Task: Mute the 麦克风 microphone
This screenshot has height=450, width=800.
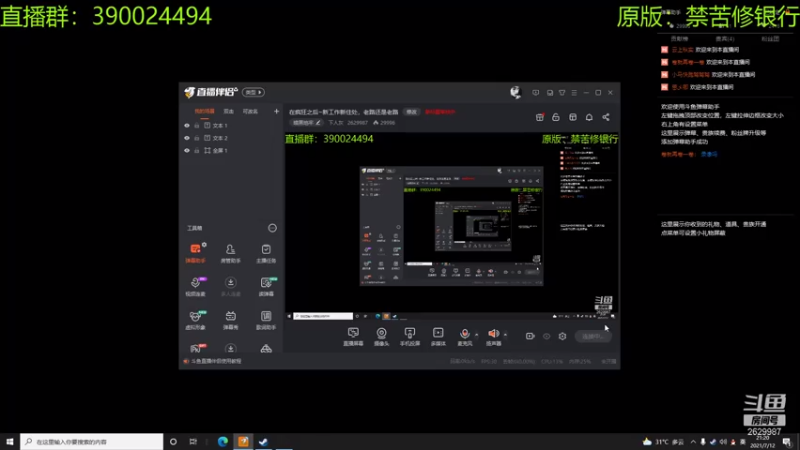Action: coord(464,337)
